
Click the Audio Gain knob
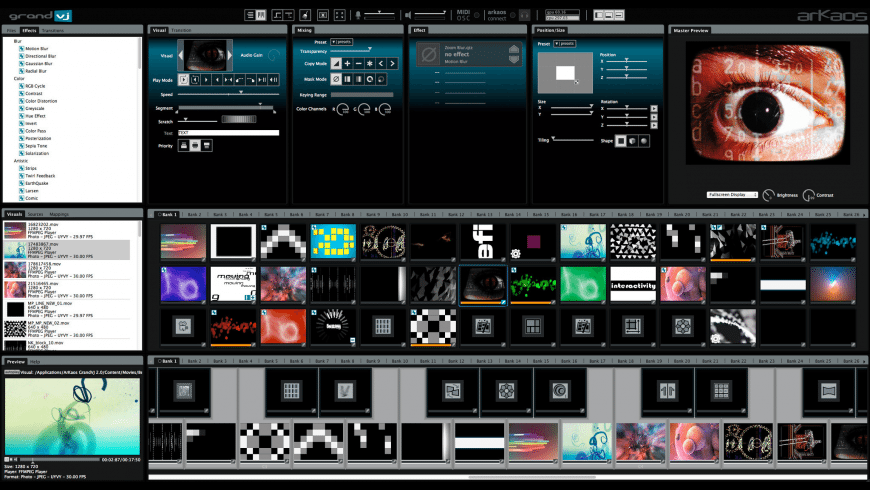pos(274,55)
